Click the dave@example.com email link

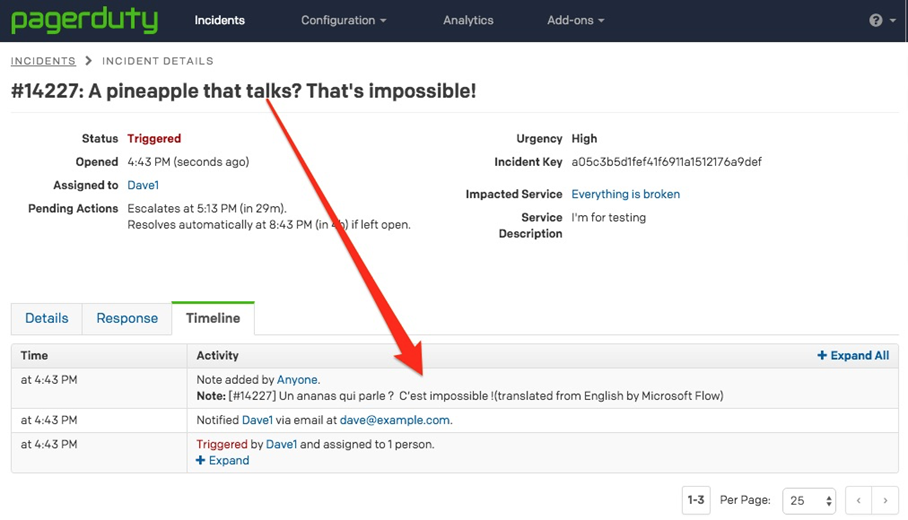[394, 420]
